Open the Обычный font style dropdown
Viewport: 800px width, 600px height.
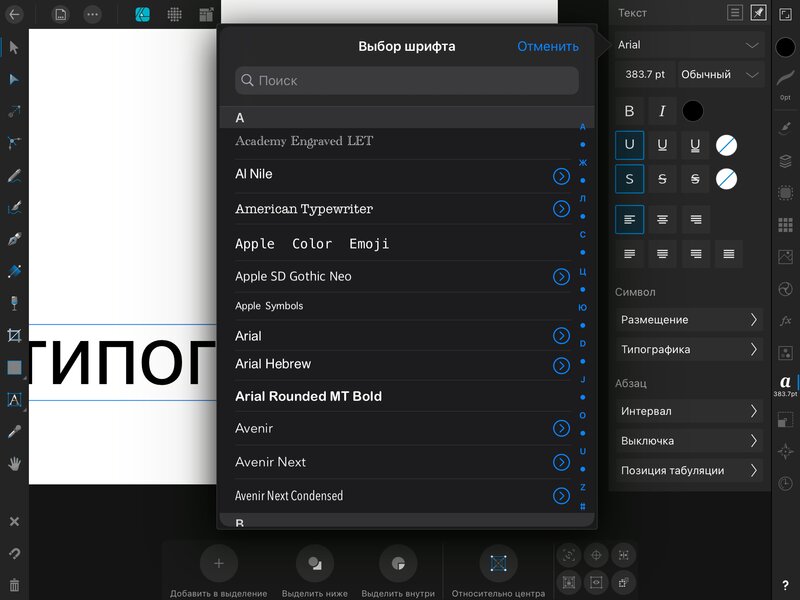[x=720, y=74]
